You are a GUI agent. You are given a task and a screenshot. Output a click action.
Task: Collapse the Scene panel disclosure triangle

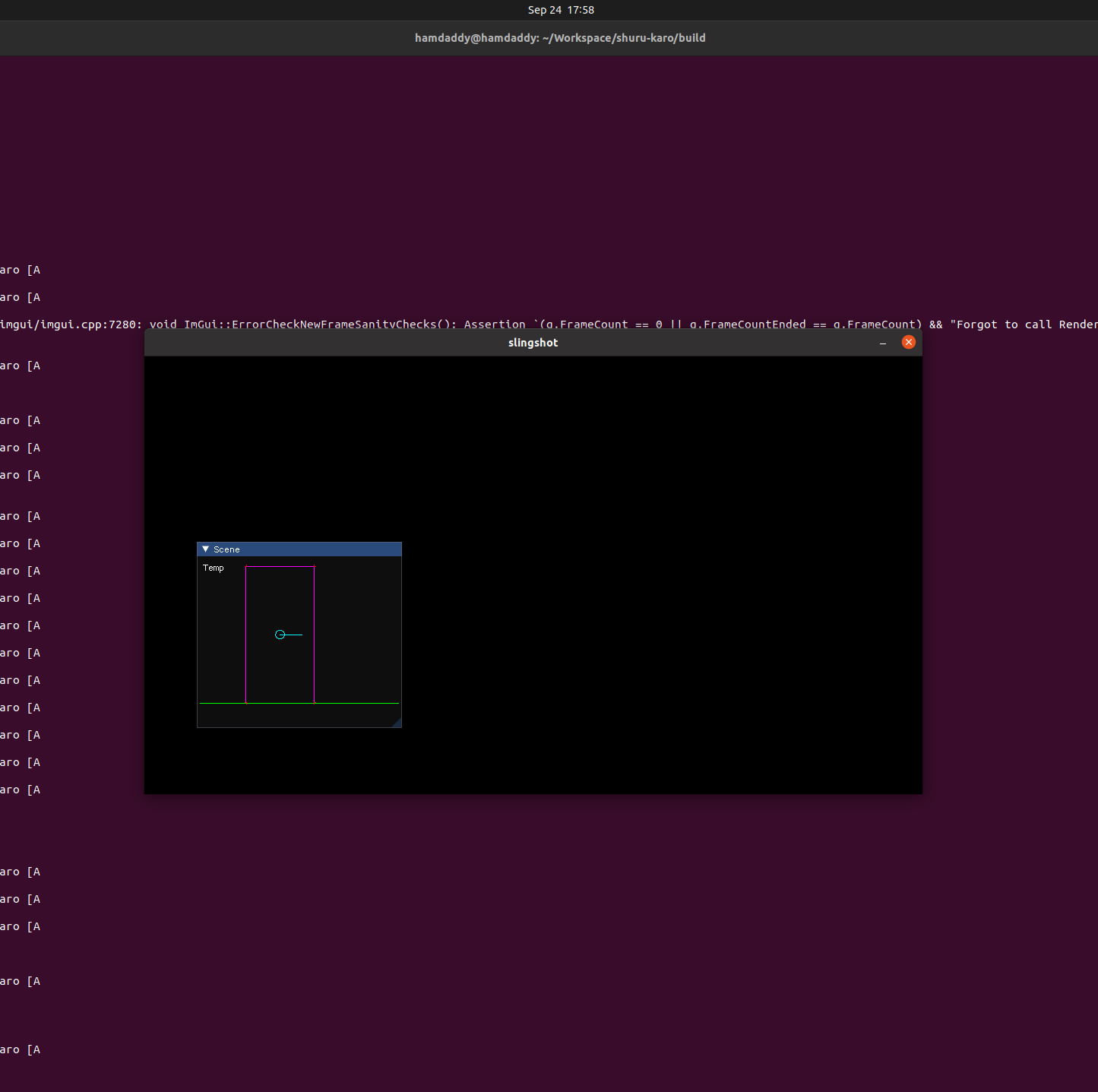[206, 549]
